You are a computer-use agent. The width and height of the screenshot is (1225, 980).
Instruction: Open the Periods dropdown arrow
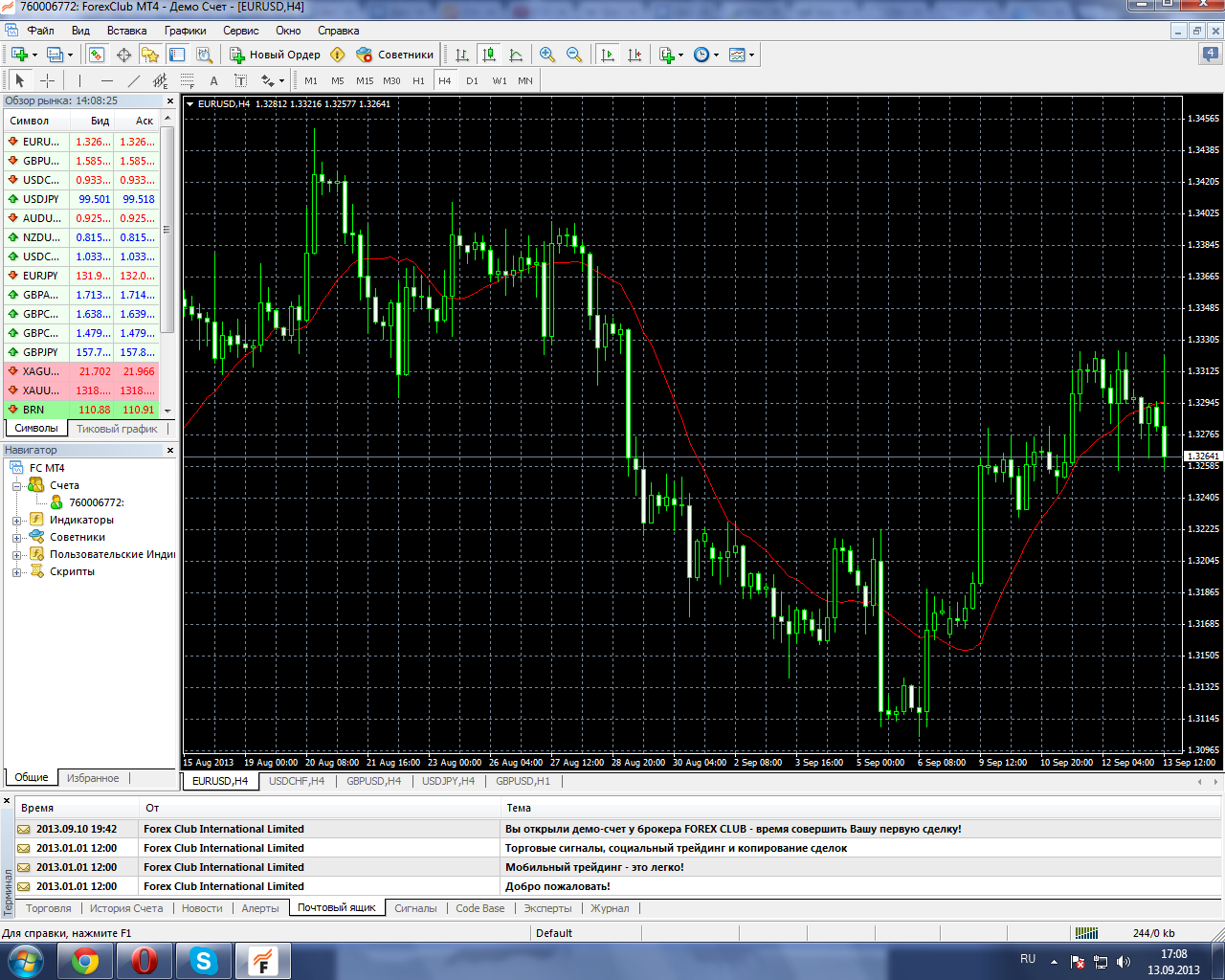coord(716,55)
